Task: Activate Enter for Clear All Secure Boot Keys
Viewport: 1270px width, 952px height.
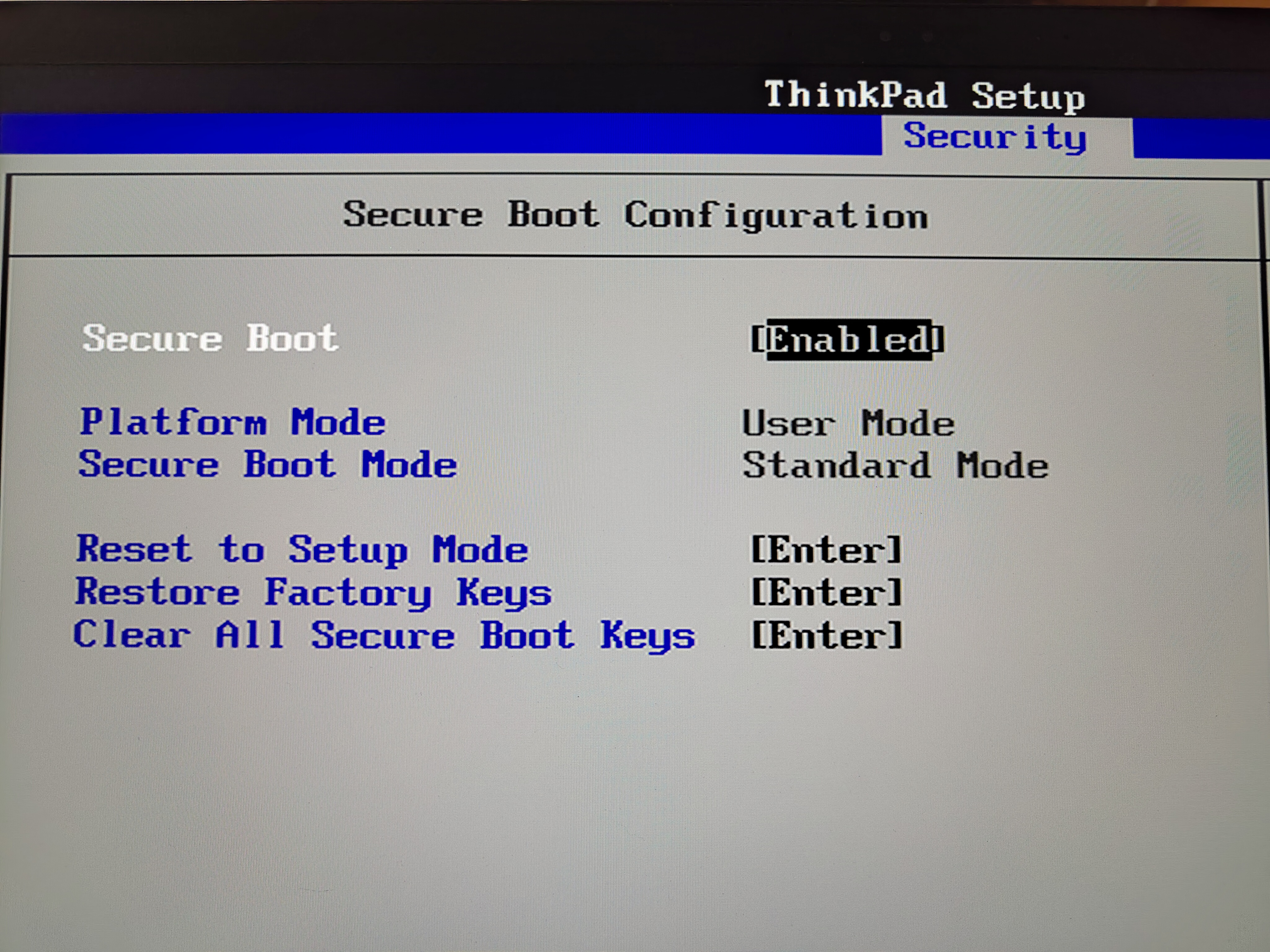Action: (827, 636)
